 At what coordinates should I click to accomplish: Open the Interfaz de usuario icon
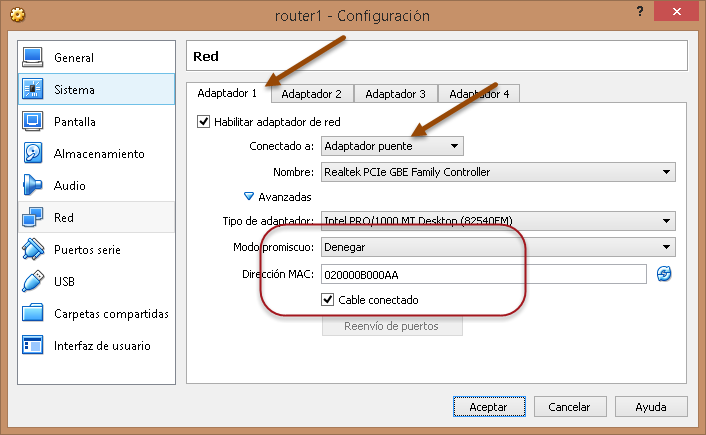pos(33,345)
